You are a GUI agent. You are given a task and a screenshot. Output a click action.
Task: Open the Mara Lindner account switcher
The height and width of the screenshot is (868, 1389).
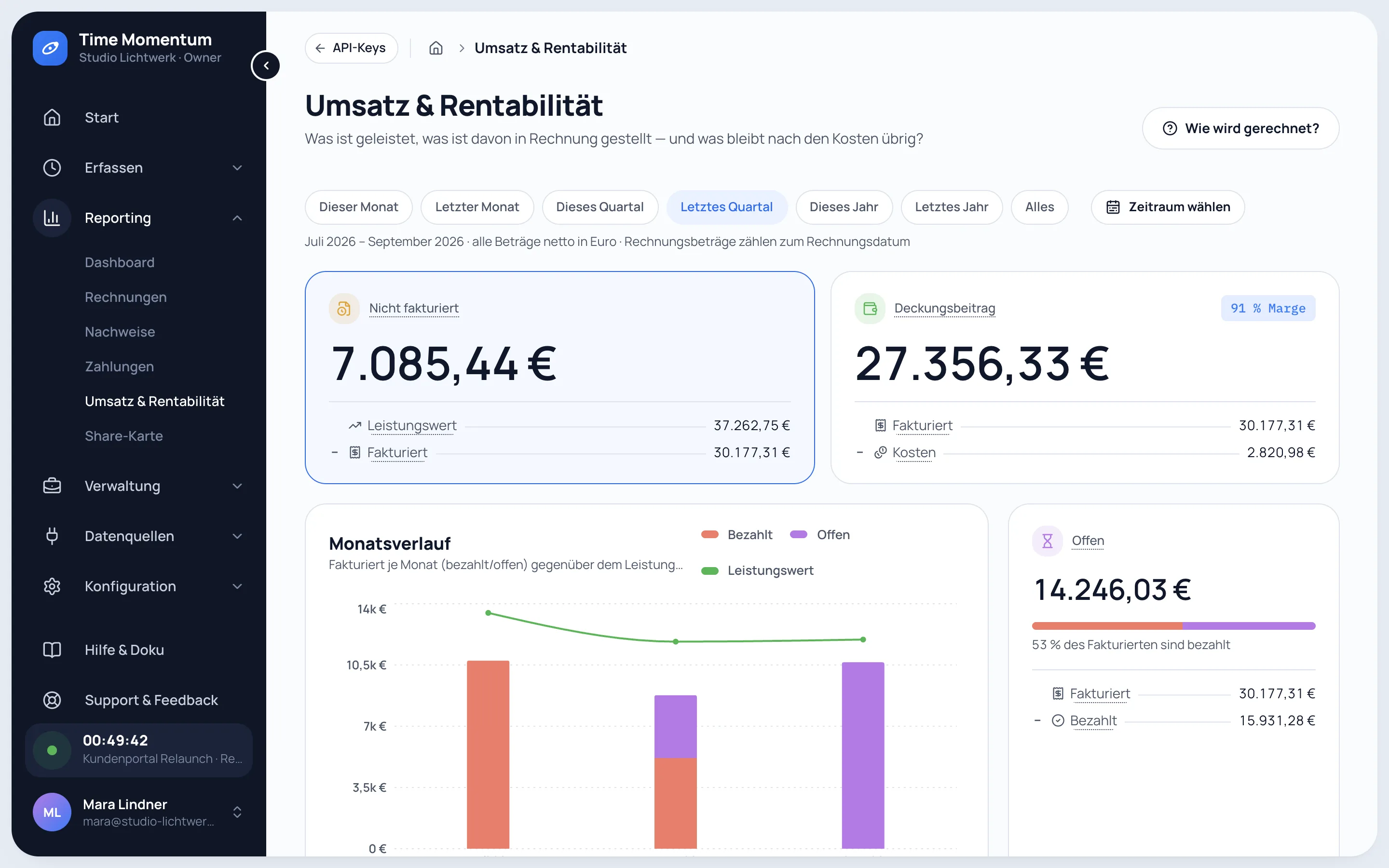pos(139,812)
